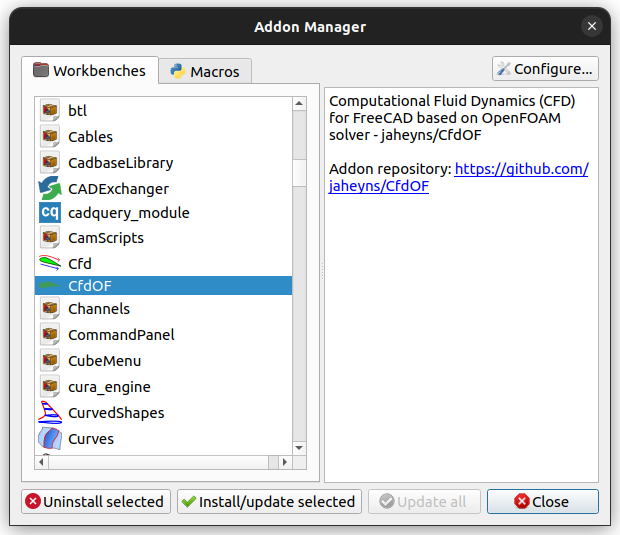Click the Update all button
This screenshot has width=620, height=535.
tap(424, 501)
